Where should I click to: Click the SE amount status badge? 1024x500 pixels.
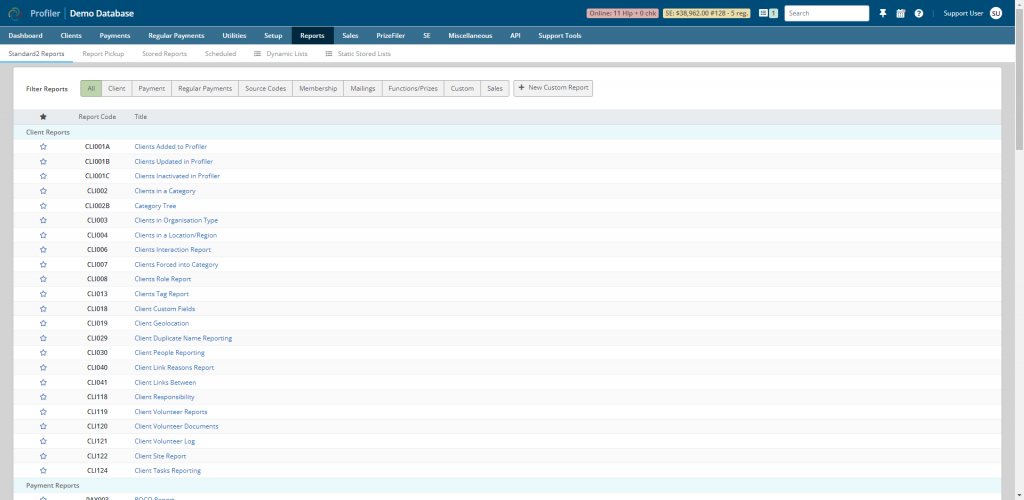707,13
